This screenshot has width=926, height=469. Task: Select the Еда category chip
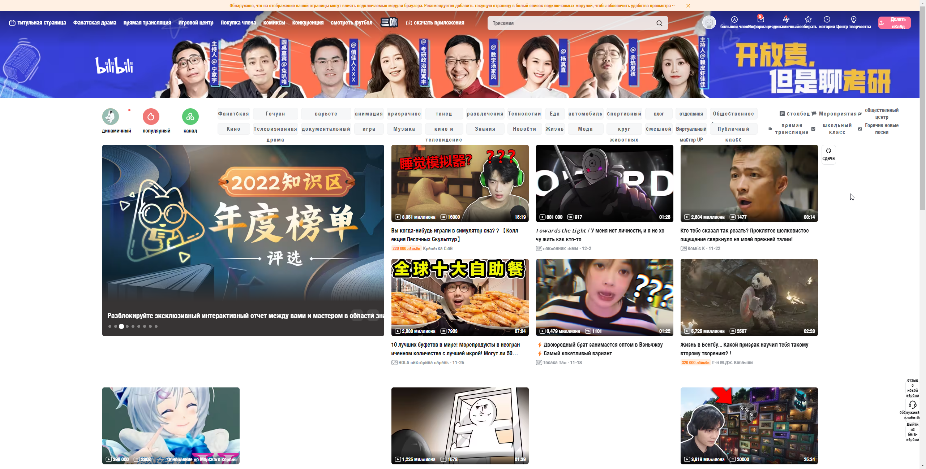pyautogui.click(x=554, y=113)
